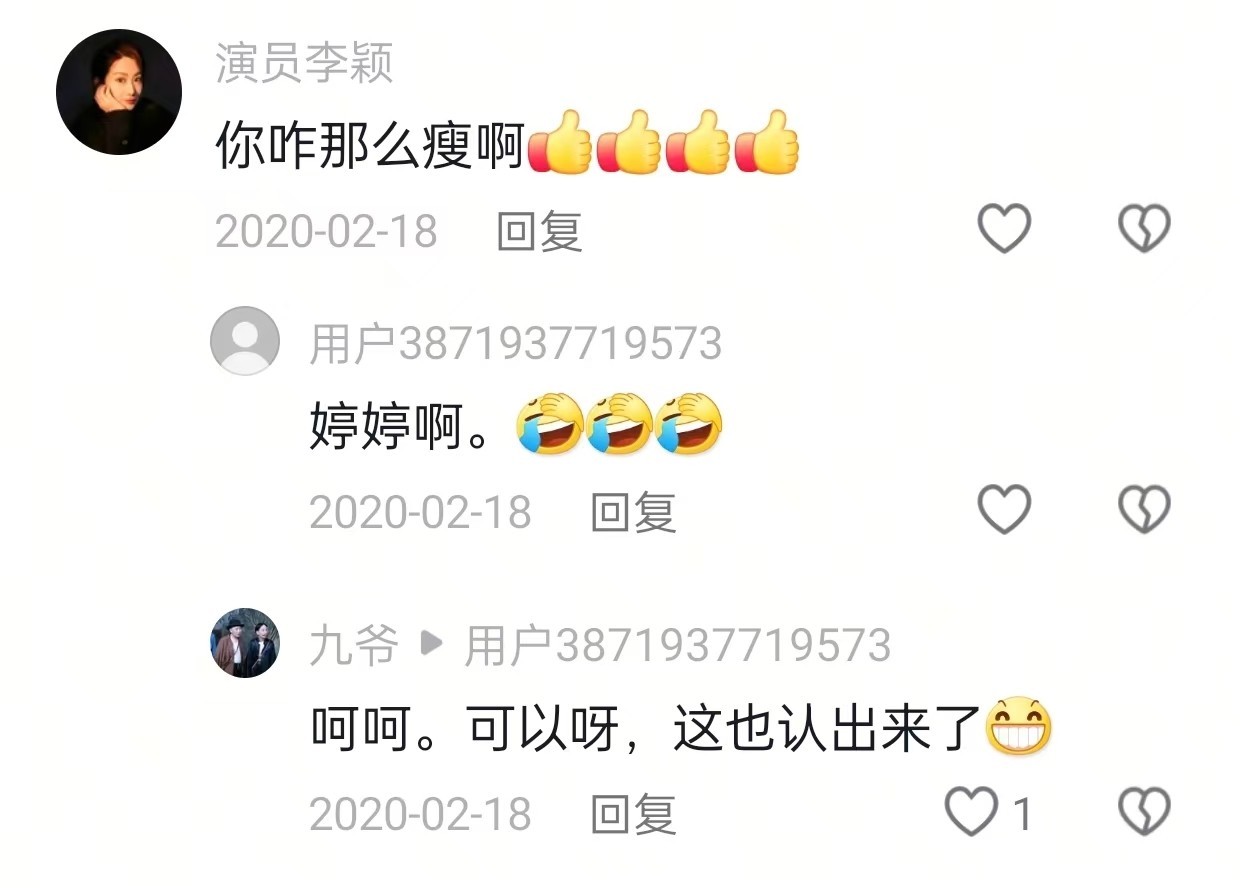Open 九爷's avatar photo

pos(245,643)
